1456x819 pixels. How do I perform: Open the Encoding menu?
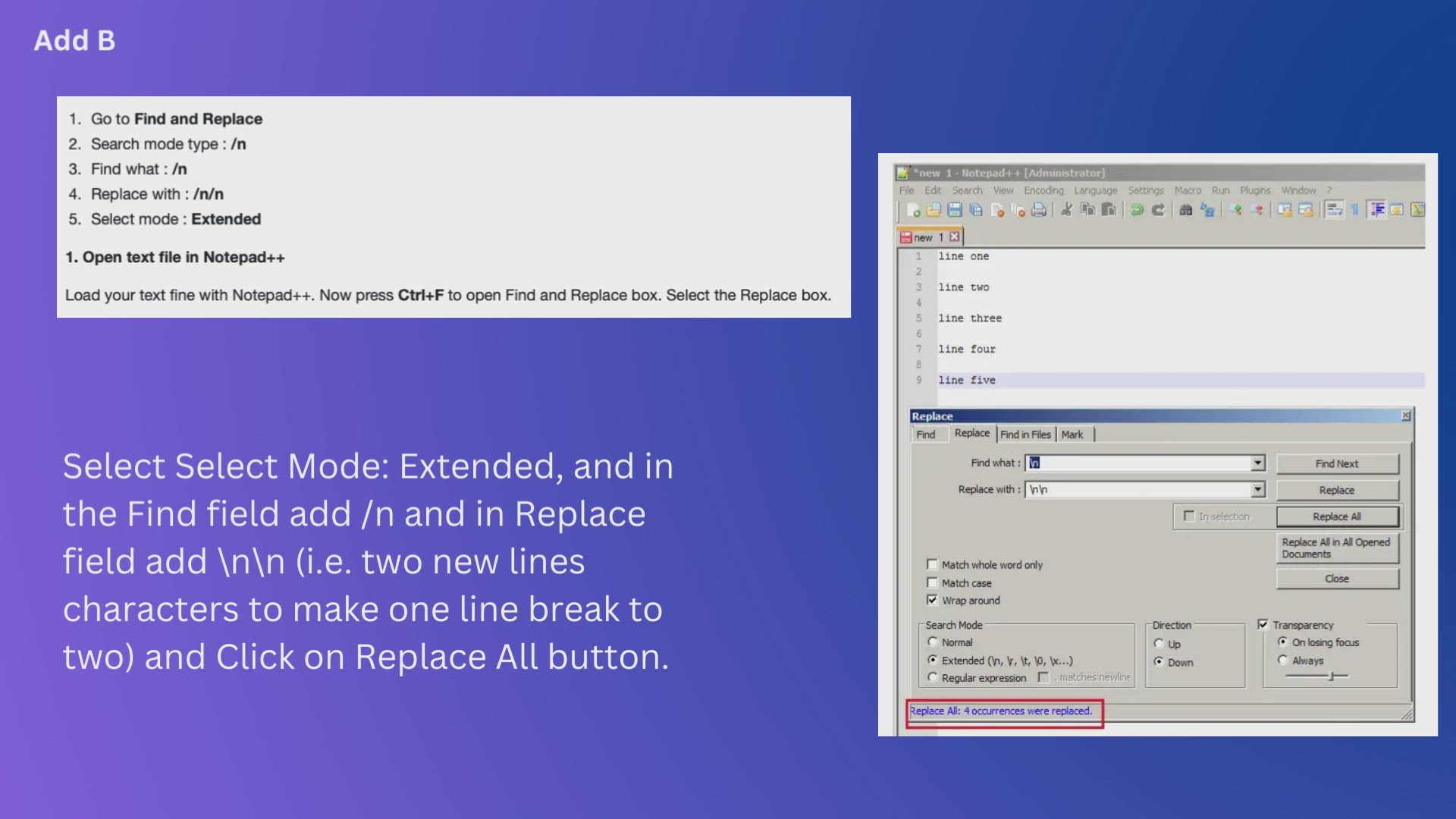click(1043, 190)
